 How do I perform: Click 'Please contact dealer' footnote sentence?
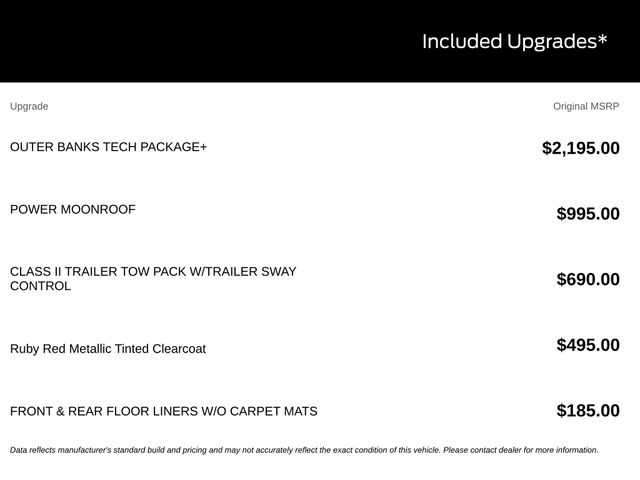pyautogui.click(x=521, y=450)
